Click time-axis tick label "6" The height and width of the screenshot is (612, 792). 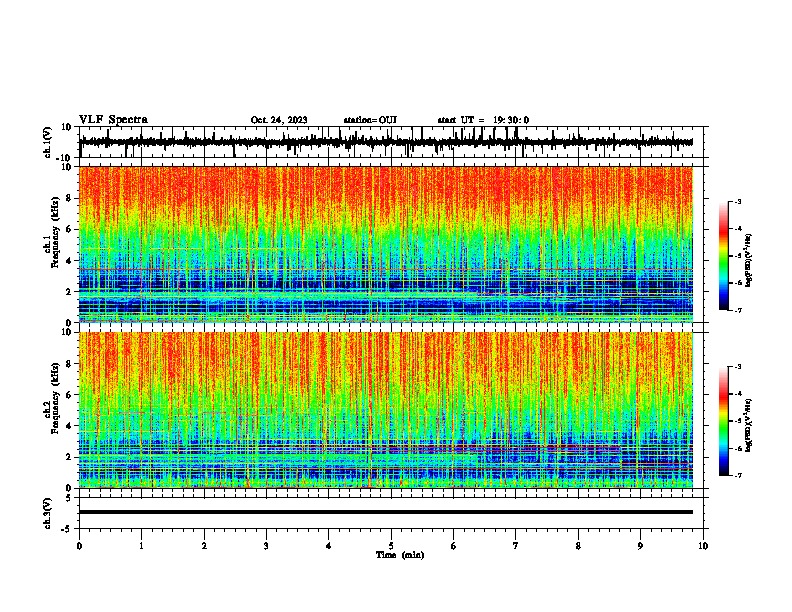[454, 546]
